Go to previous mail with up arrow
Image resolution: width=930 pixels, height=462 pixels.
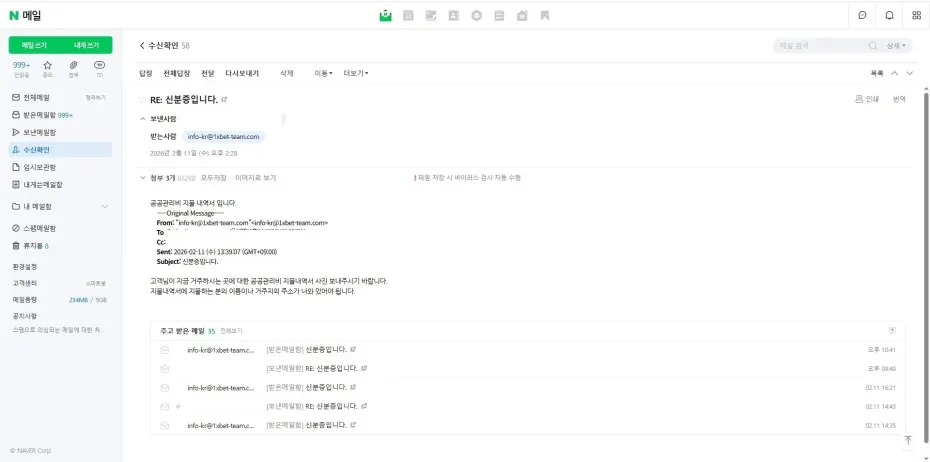pyautogui.click(x=895, y=73)
